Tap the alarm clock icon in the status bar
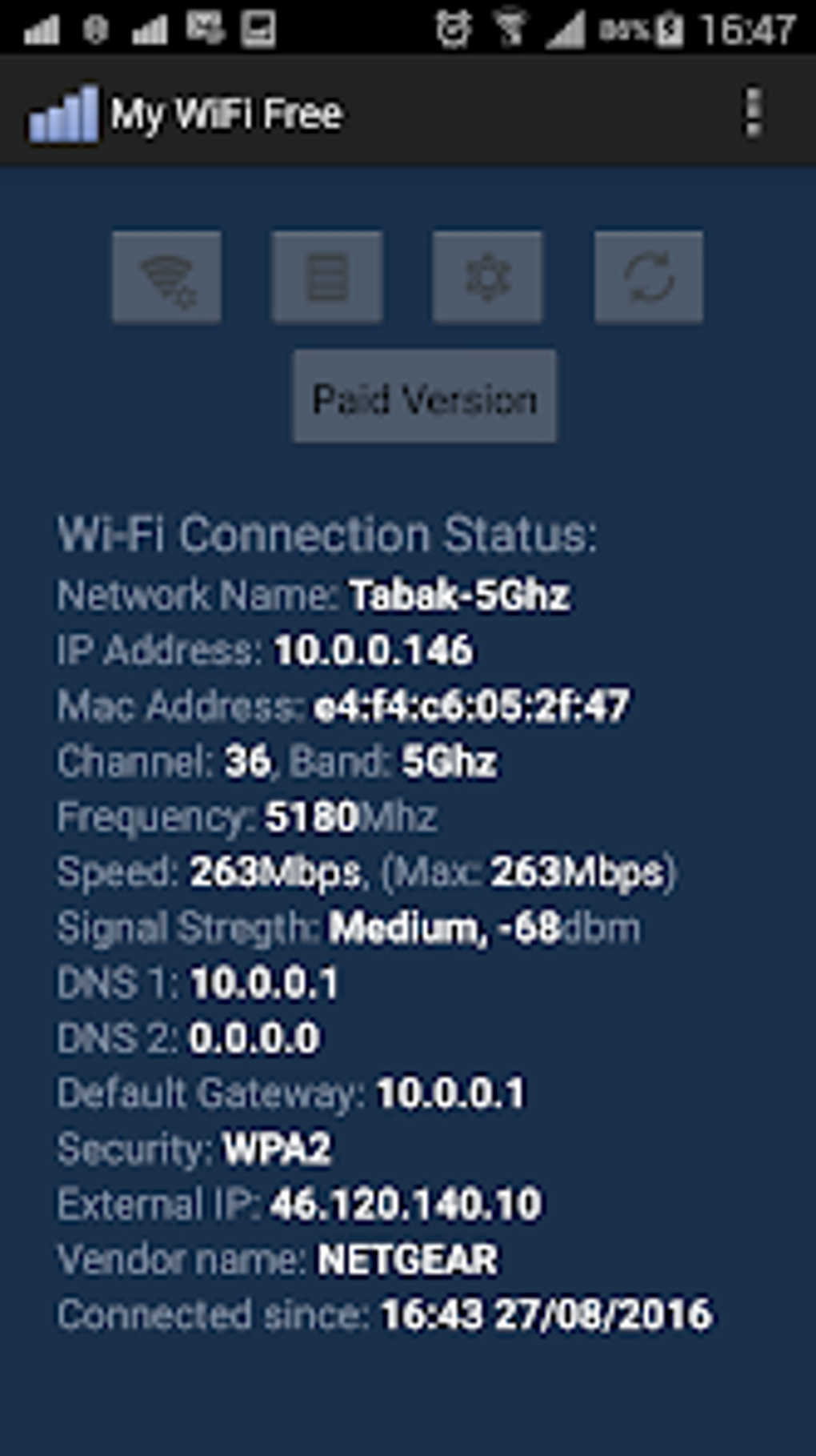 pyautogui.click(x=453, y=29)
